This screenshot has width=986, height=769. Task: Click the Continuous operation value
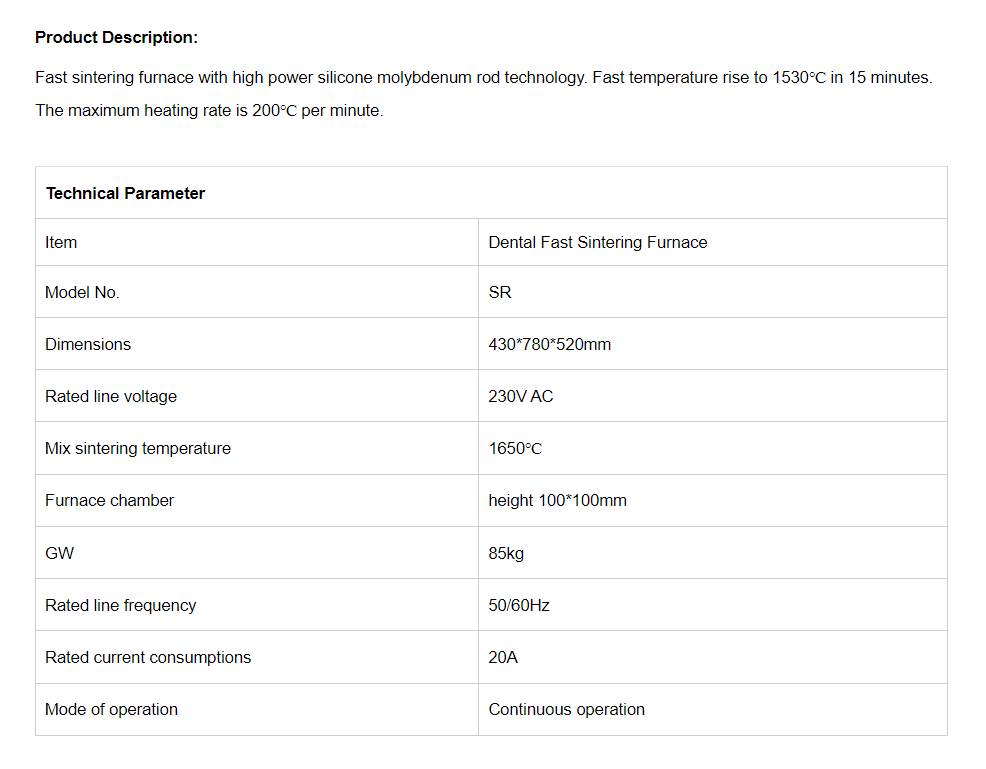click(x=566, y=709)
